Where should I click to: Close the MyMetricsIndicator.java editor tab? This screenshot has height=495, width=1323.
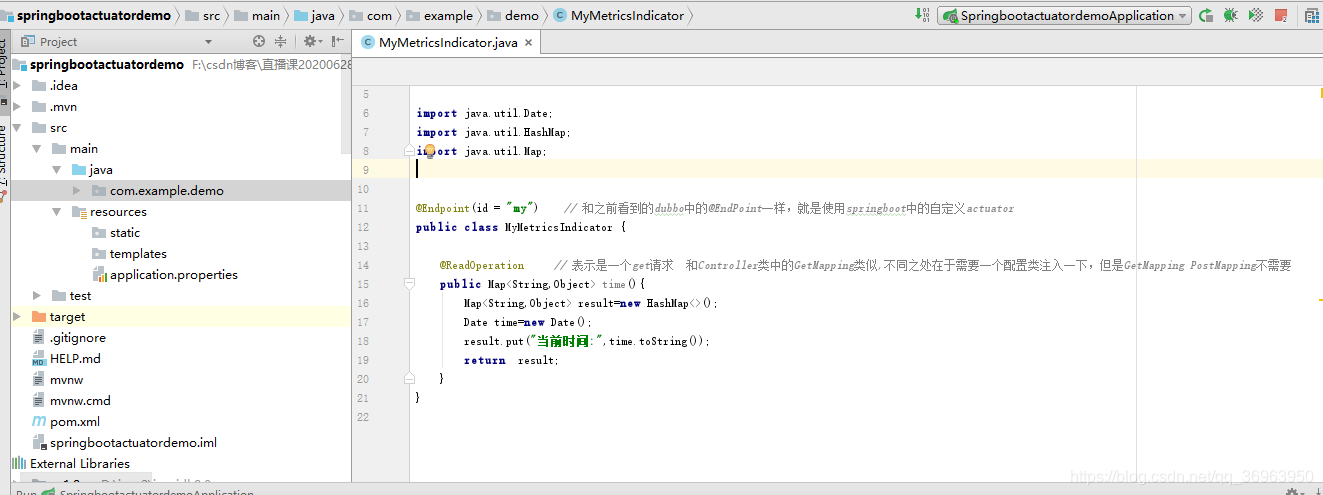click(x=528, y=42)
